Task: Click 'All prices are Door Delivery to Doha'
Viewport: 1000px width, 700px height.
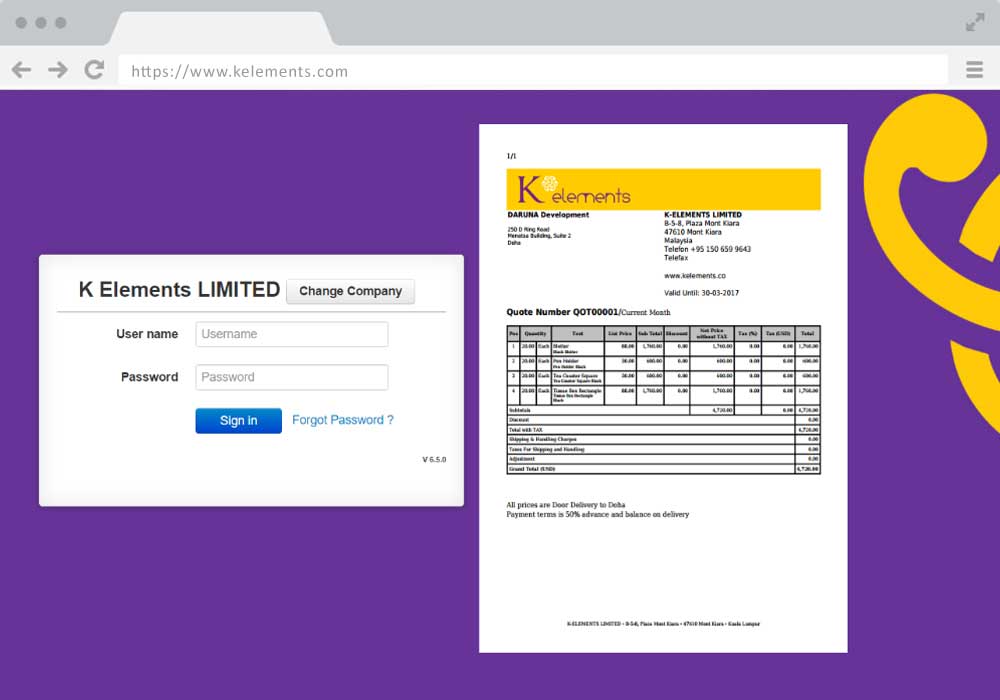Action: pos(566,505)
